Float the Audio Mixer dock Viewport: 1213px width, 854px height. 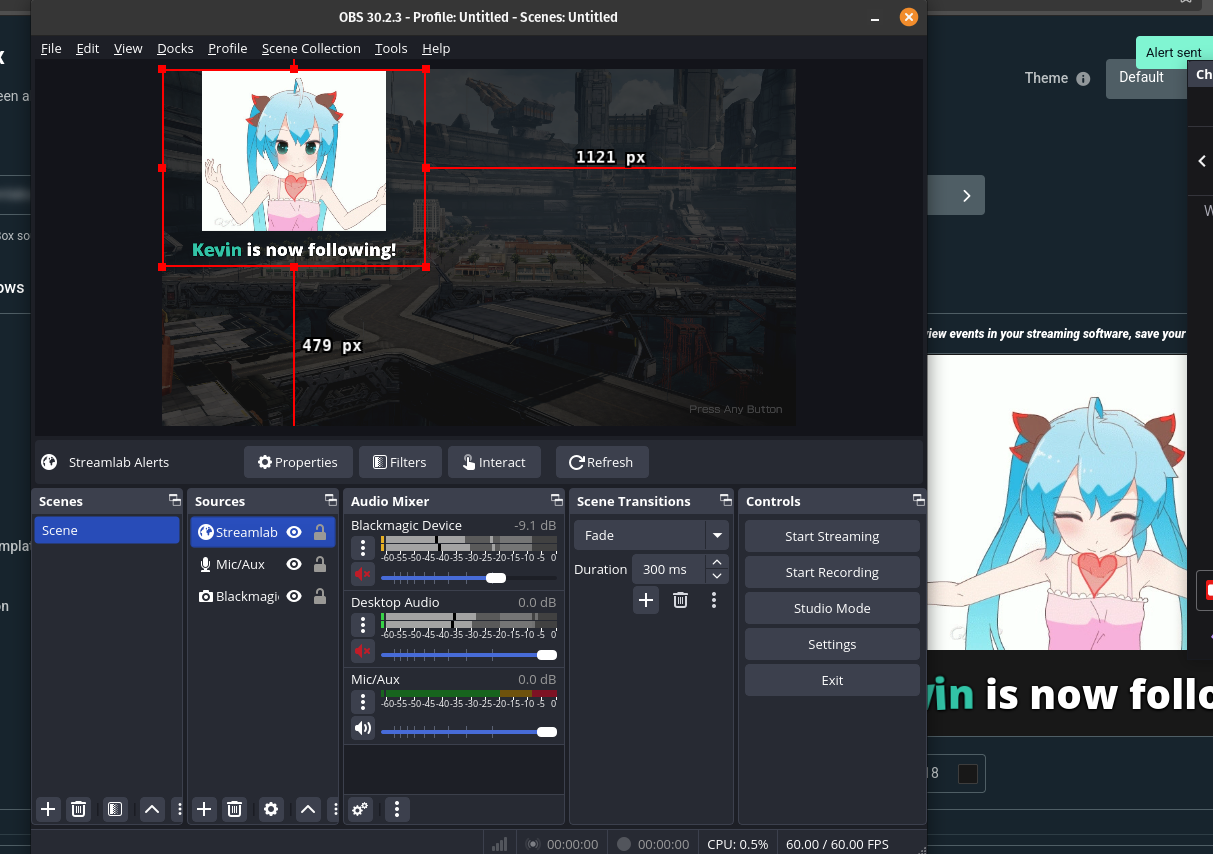point(556,501)
